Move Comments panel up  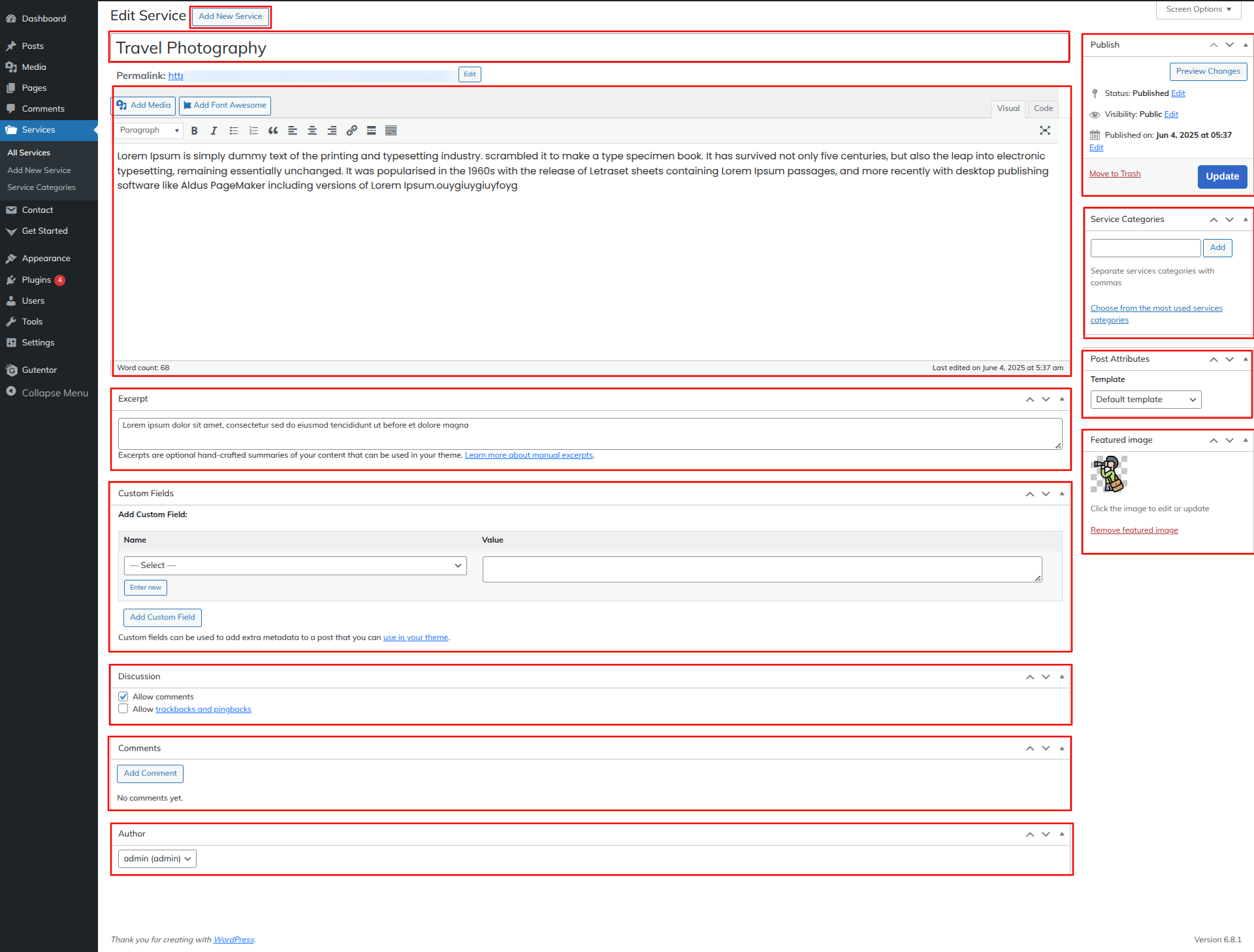tap(1030, 748)
